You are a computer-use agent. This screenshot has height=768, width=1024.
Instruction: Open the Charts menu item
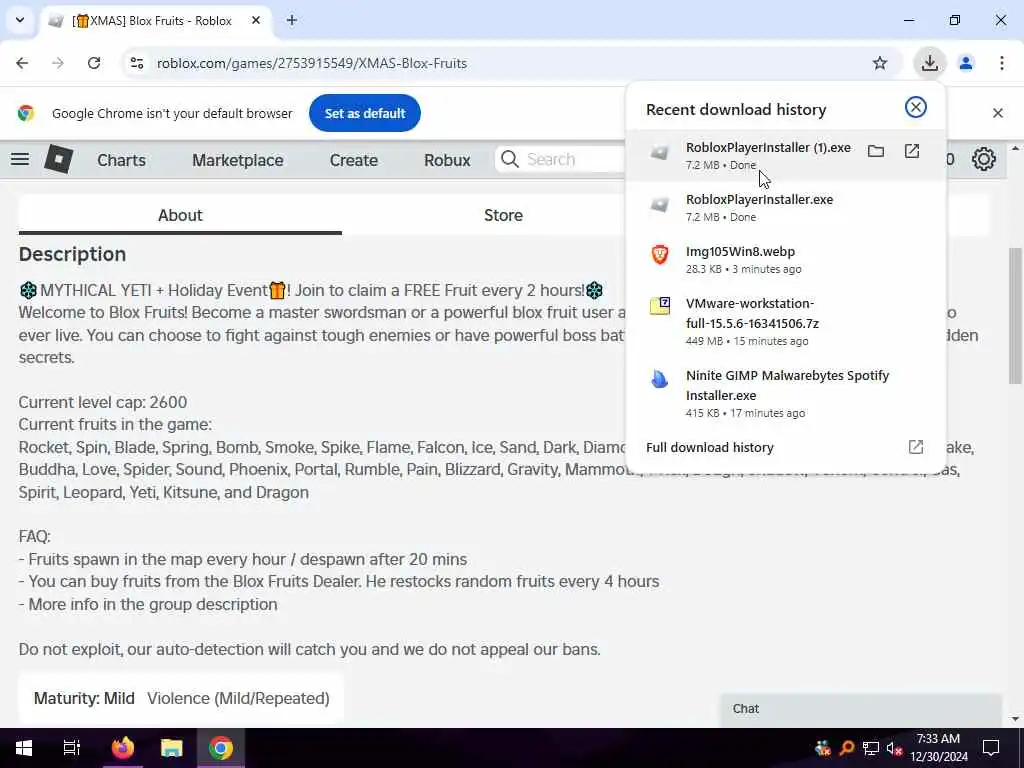[x=121, y=160]
